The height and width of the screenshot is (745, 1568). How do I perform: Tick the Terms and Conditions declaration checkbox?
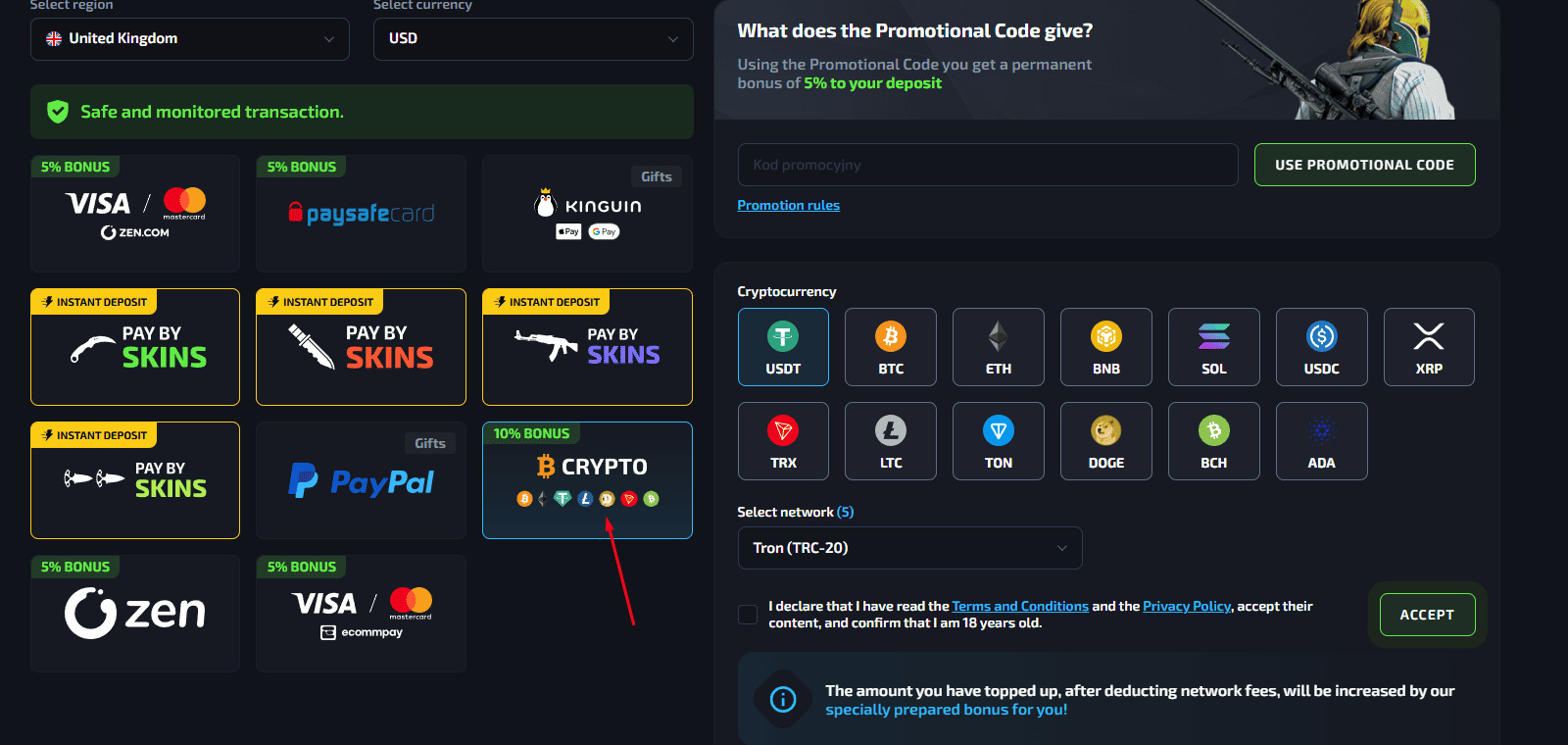click(x=748, y=615)
